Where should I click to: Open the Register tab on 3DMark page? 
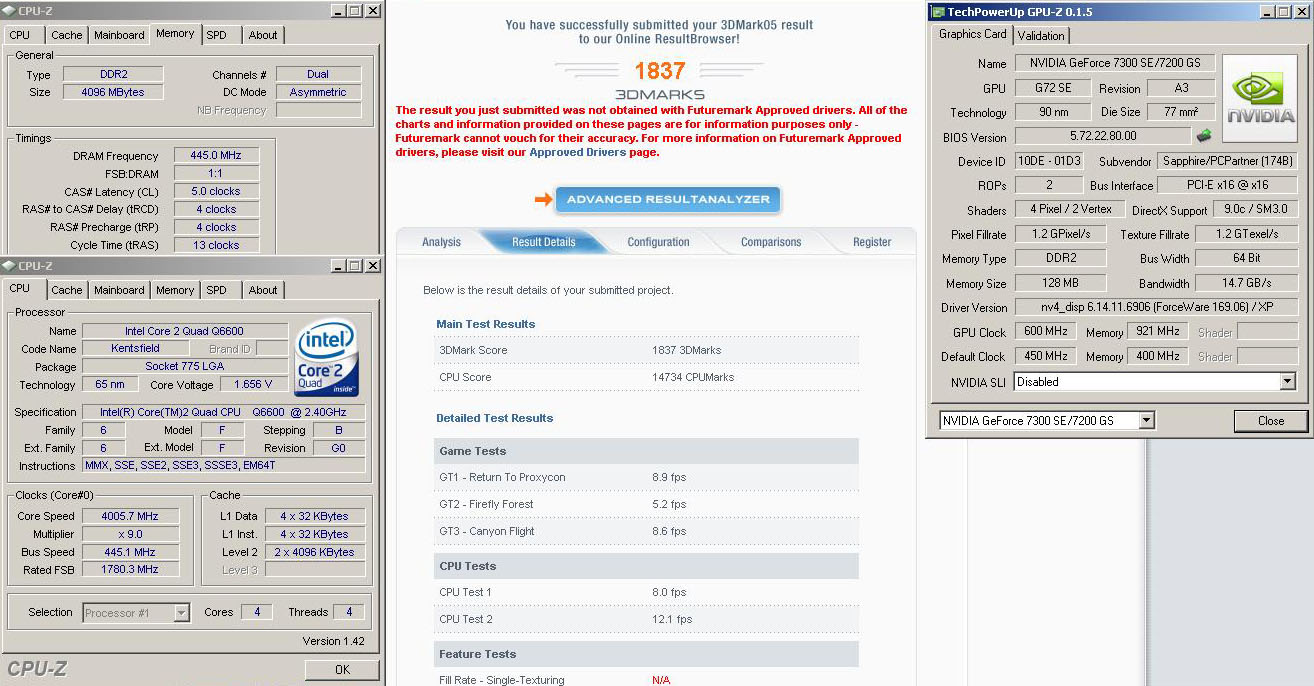click(x=872, y=242)
